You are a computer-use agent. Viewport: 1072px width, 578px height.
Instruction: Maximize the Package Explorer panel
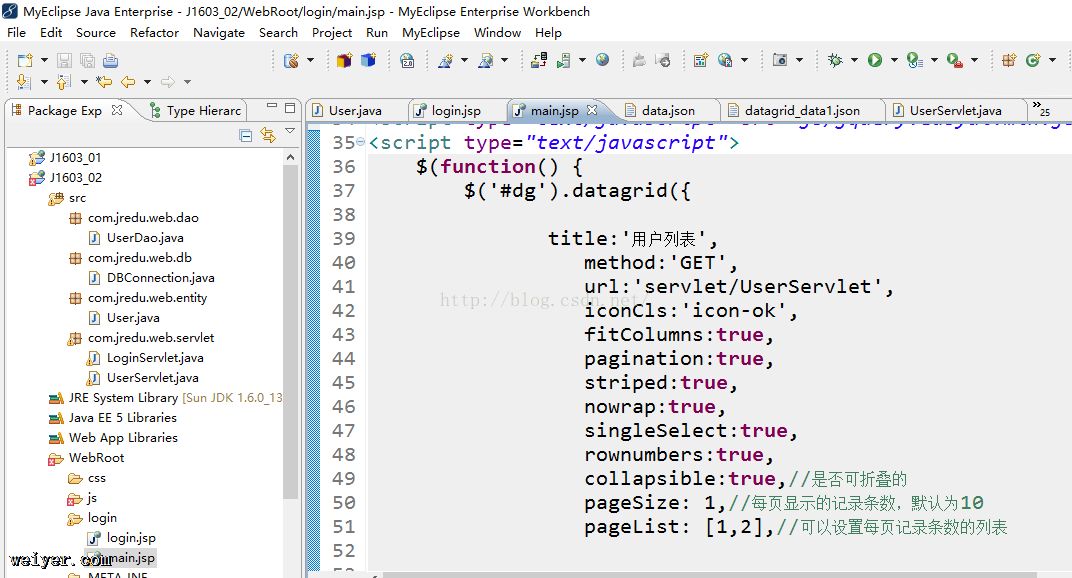tap(290, 107)
